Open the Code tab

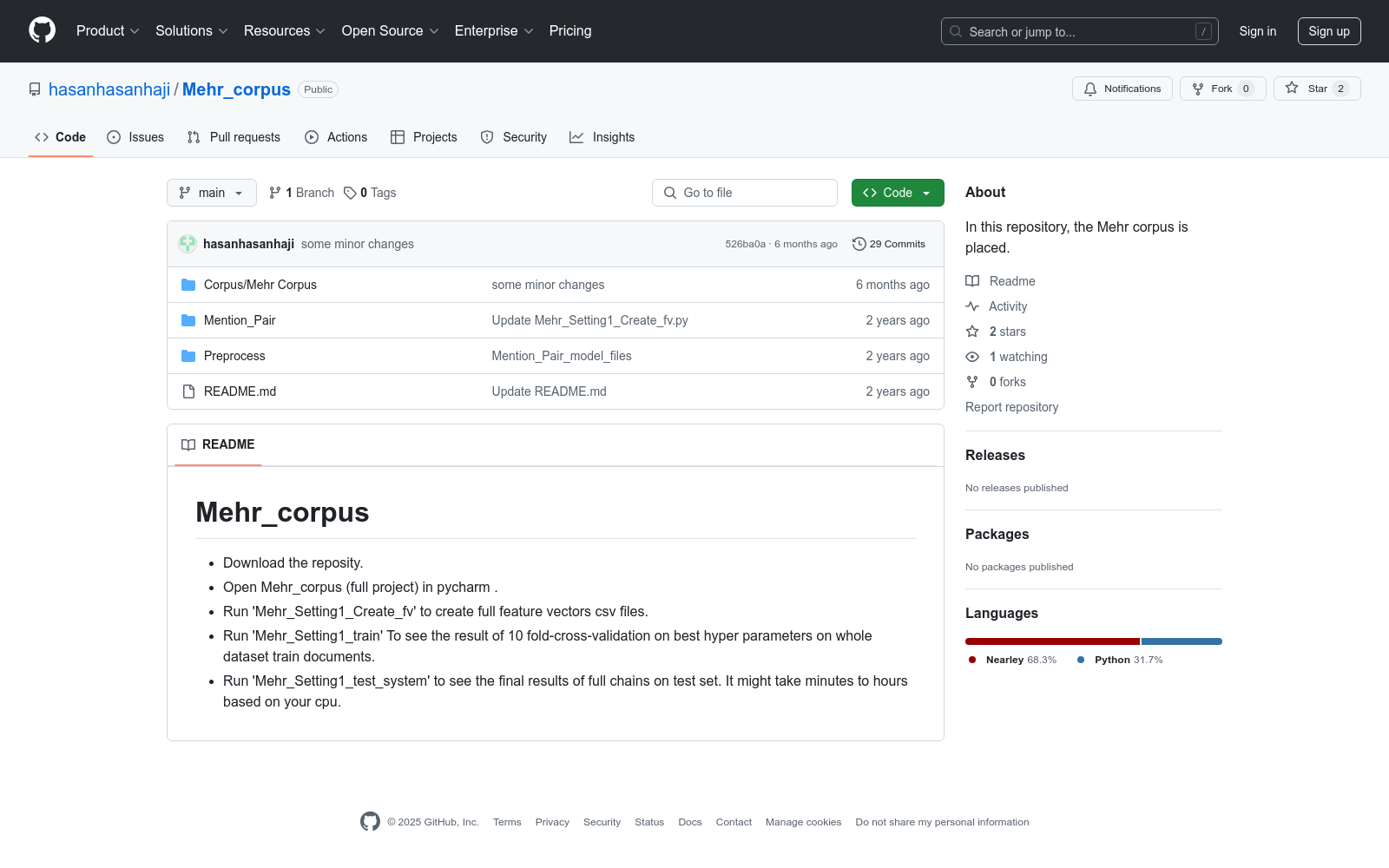click(x=61, y=137)
